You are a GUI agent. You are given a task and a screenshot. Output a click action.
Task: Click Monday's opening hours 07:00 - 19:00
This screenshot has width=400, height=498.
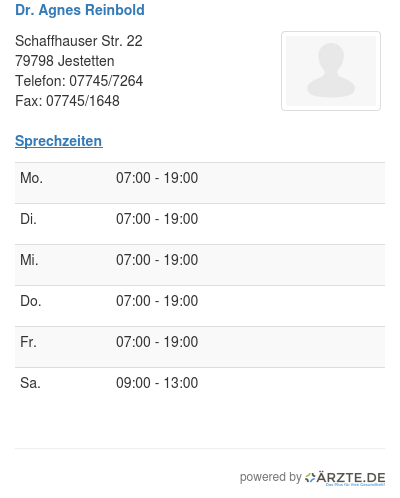[157, 178]
